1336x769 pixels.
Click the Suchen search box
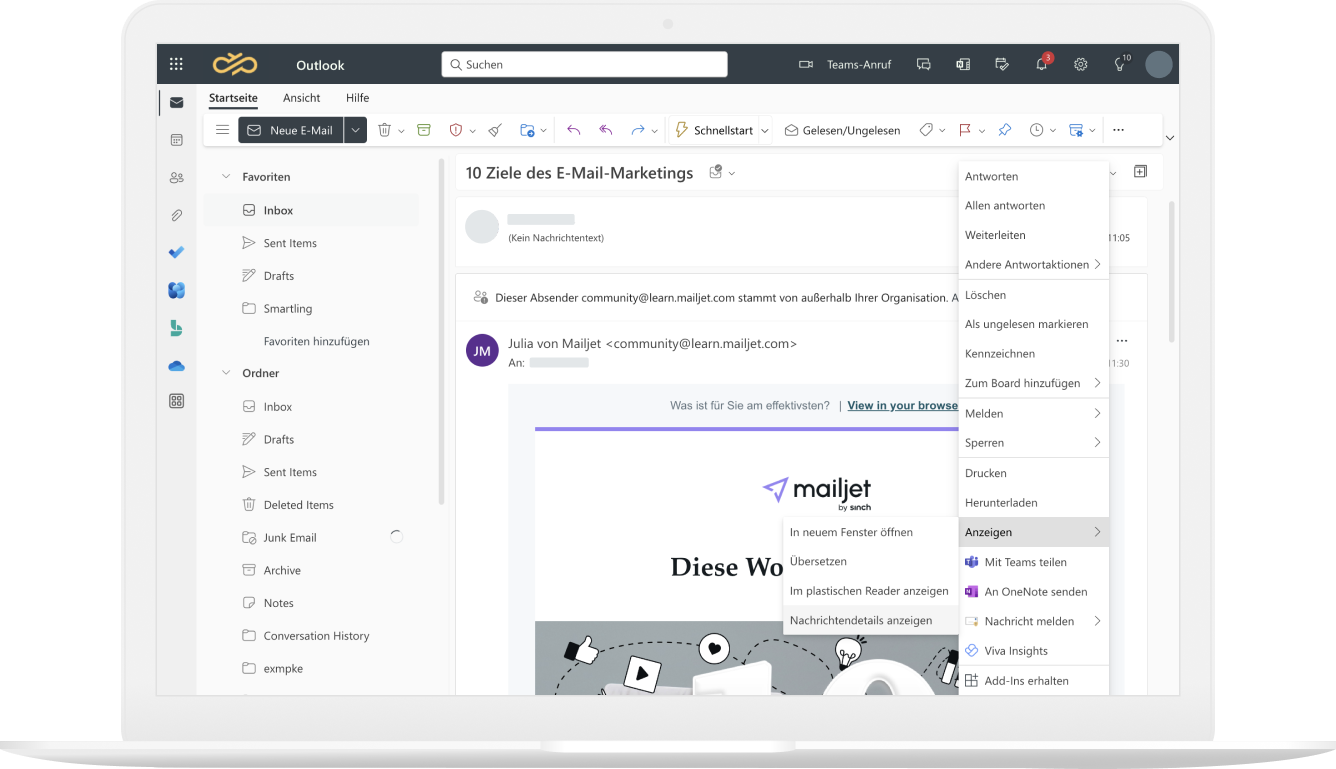pos(584,64)
